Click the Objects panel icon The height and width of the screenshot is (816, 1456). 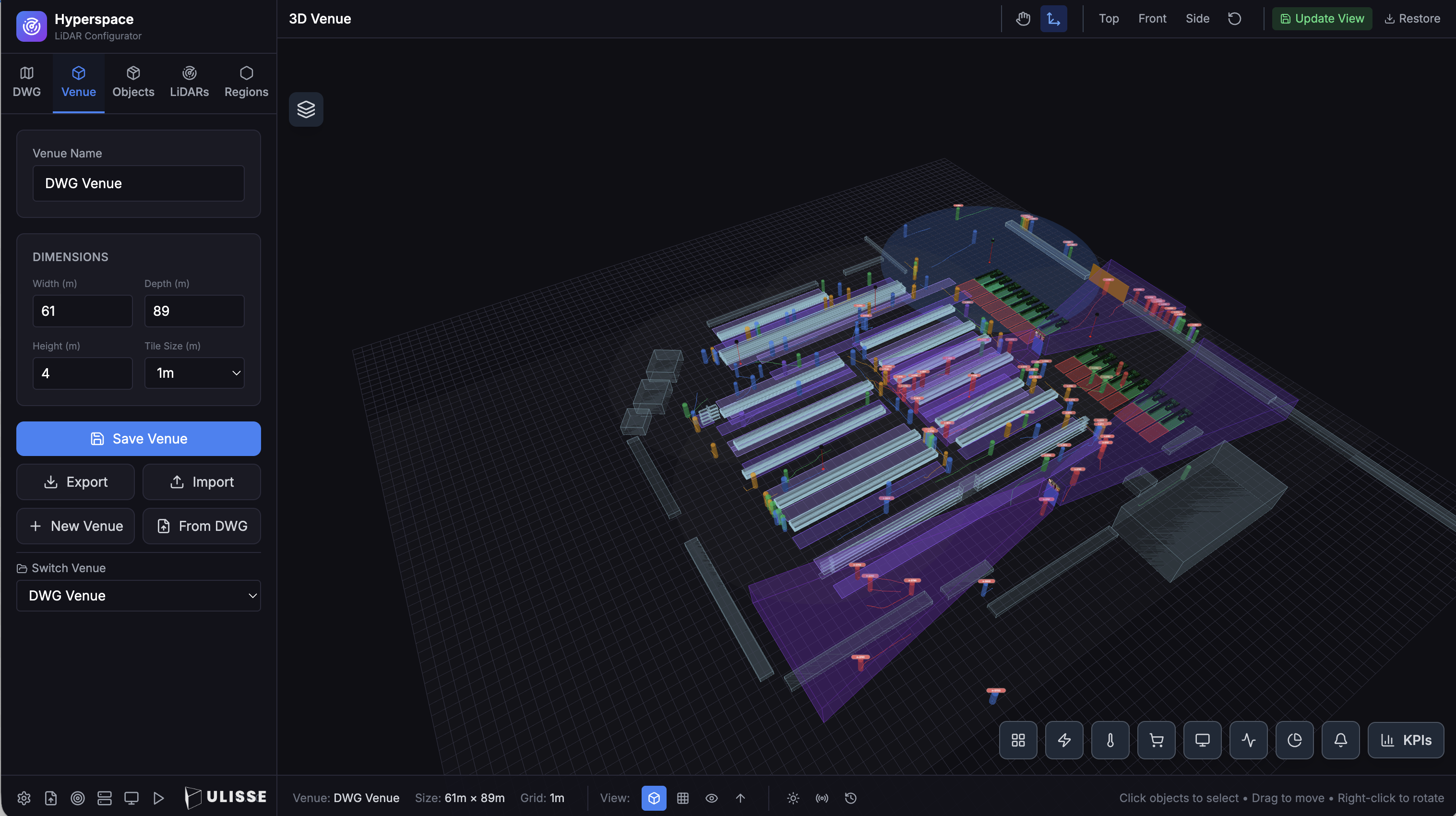point(133,82)
